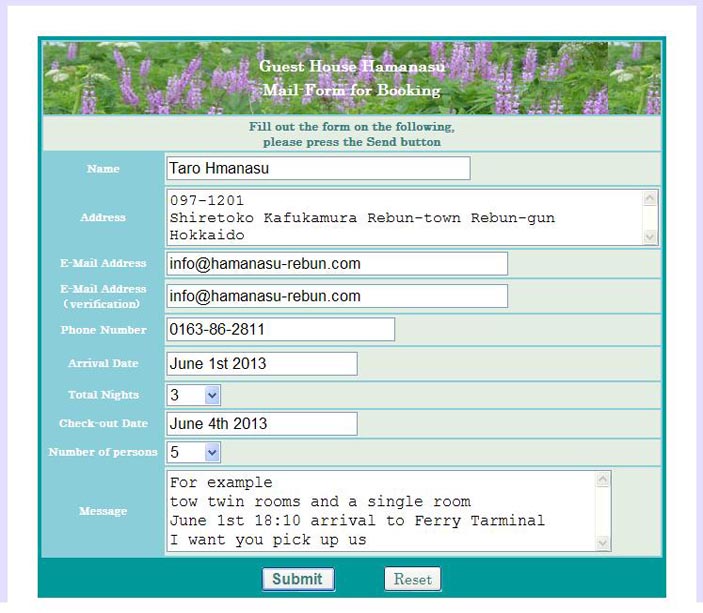Reset the booking form
This screenshot has height=613, width=703.
tap(412, 579)
